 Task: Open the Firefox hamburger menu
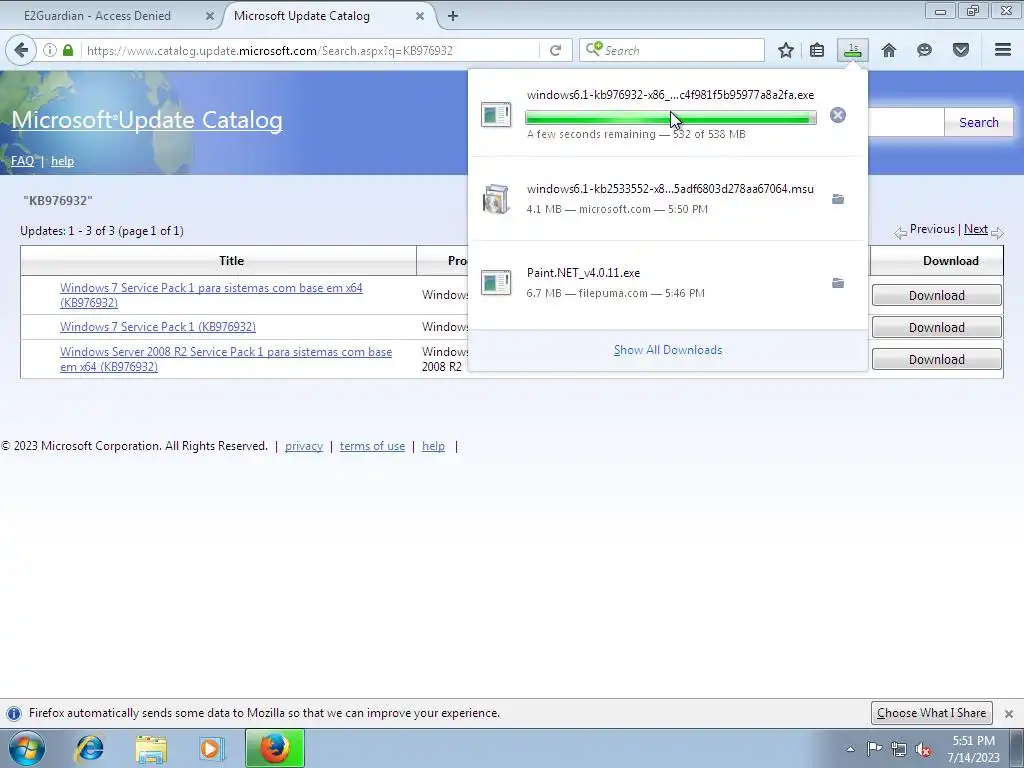click(1003, 50)
